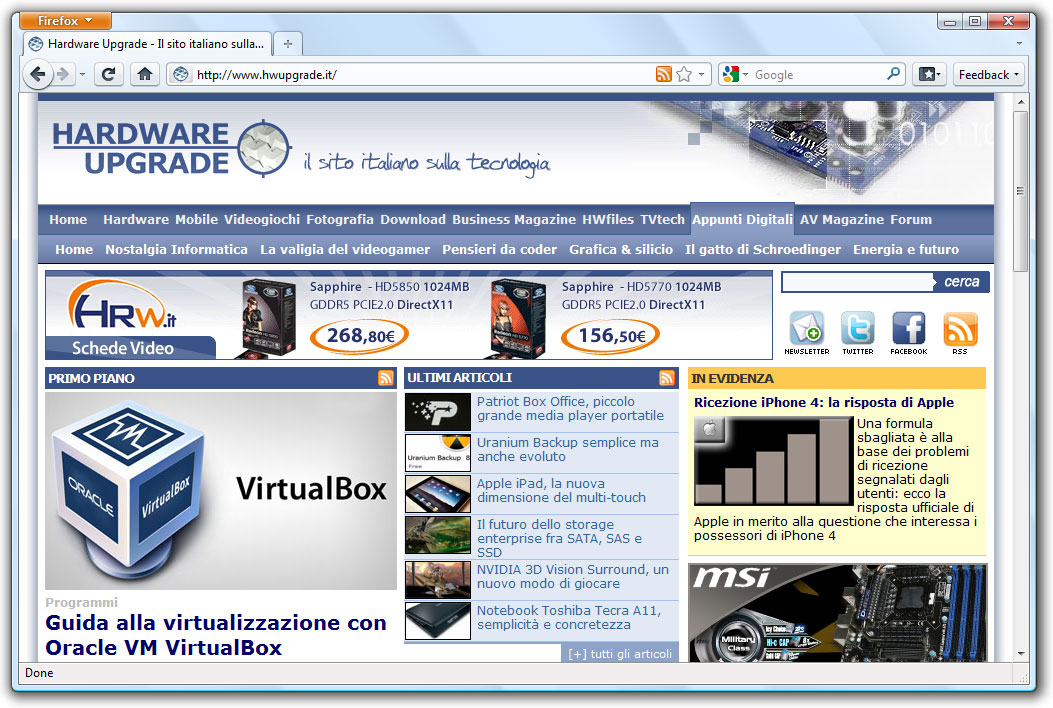1053x708 pixels.
Task: Open the Download navigation item
Action: [413, 220]
